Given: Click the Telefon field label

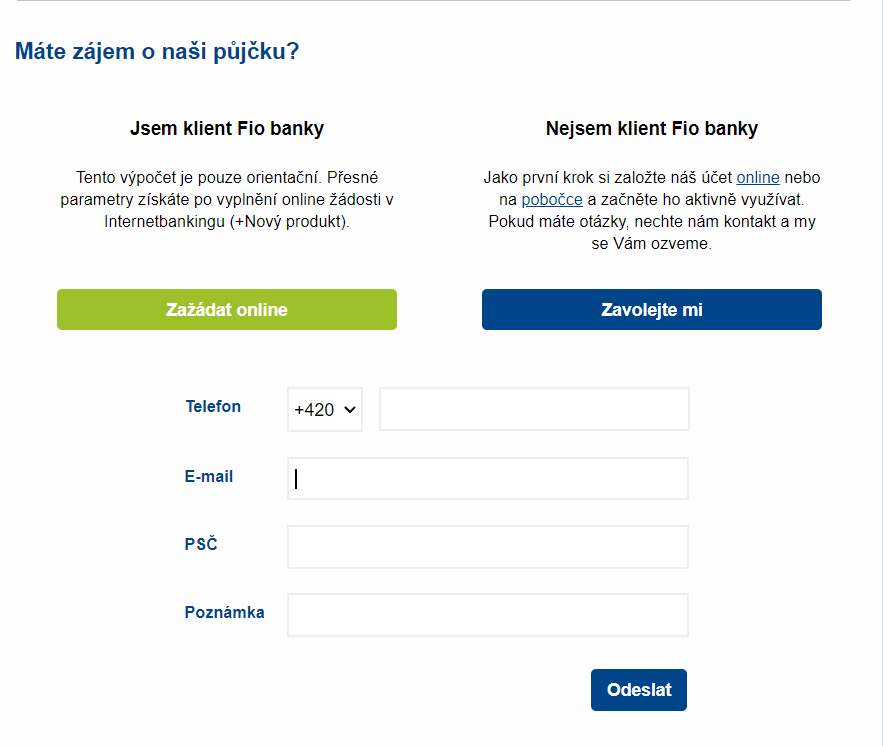Looking at the screenshot, I should pos(213,407).
